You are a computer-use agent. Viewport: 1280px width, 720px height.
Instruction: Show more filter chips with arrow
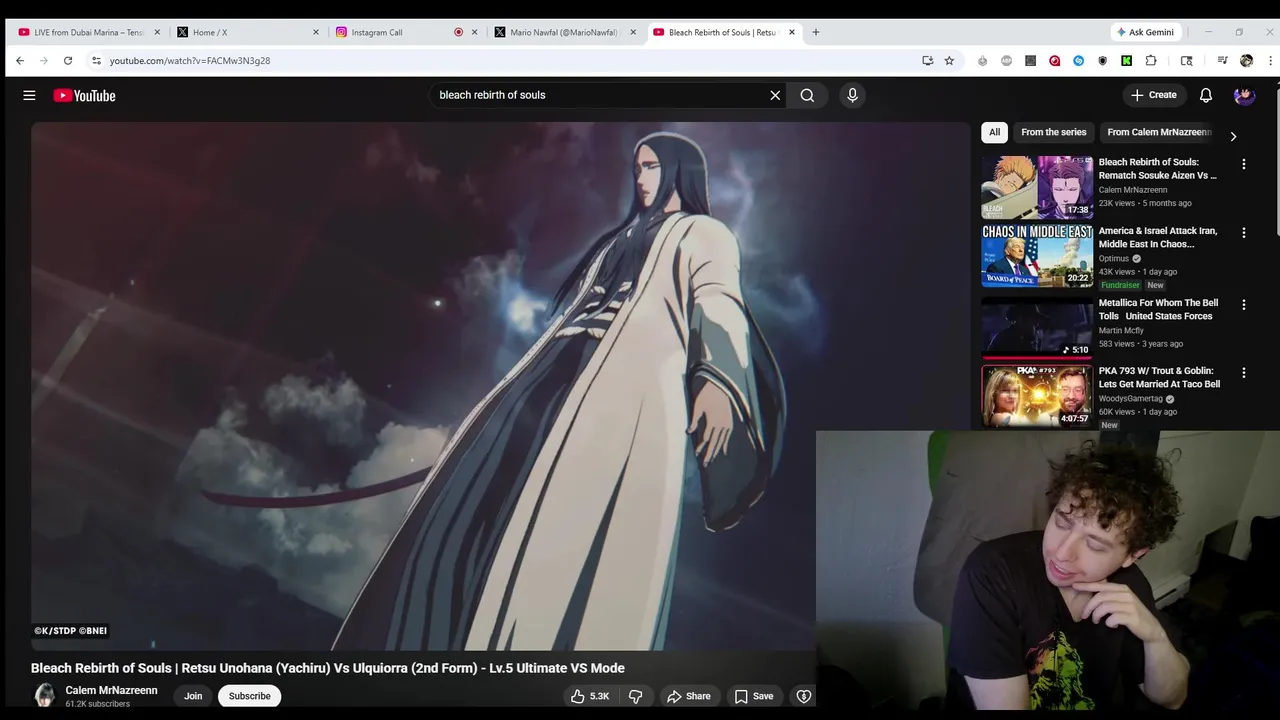point(1233,136)
